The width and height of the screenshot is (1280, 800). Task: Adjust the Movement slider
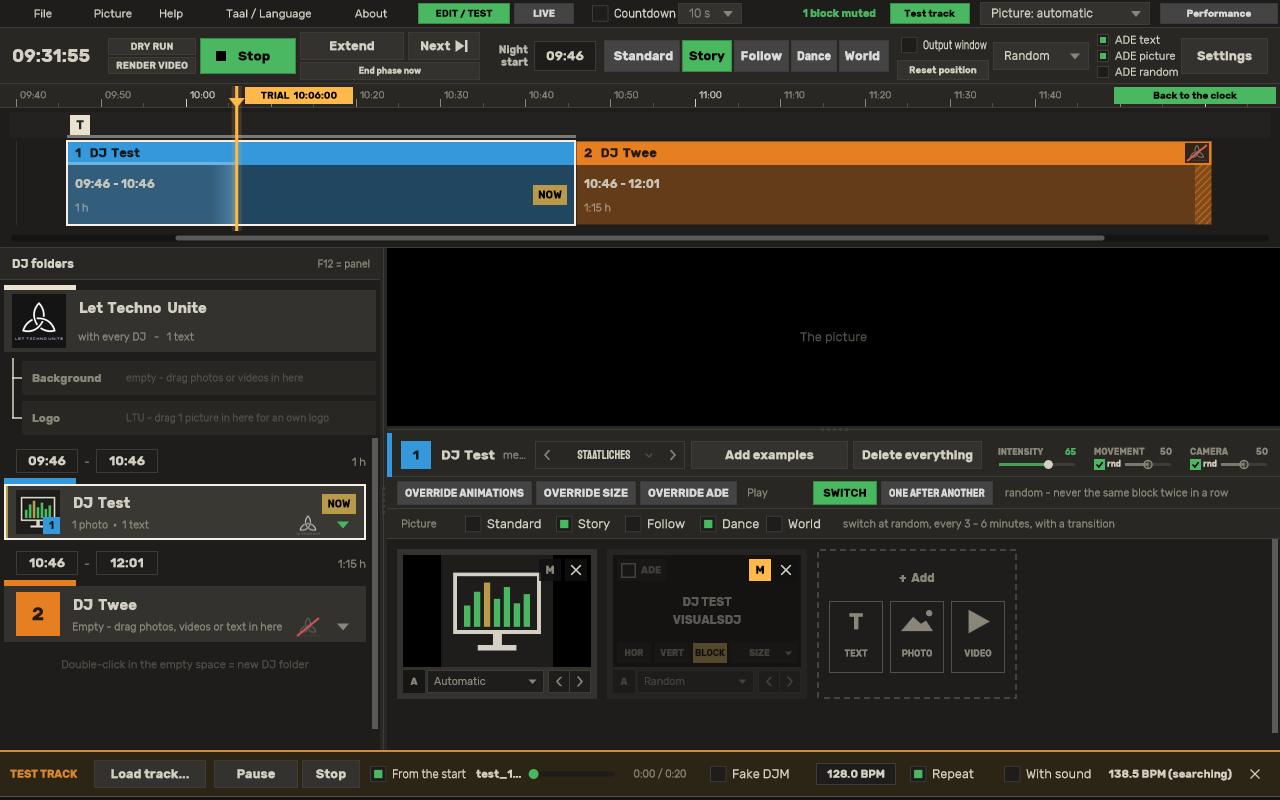(1148, 465)
